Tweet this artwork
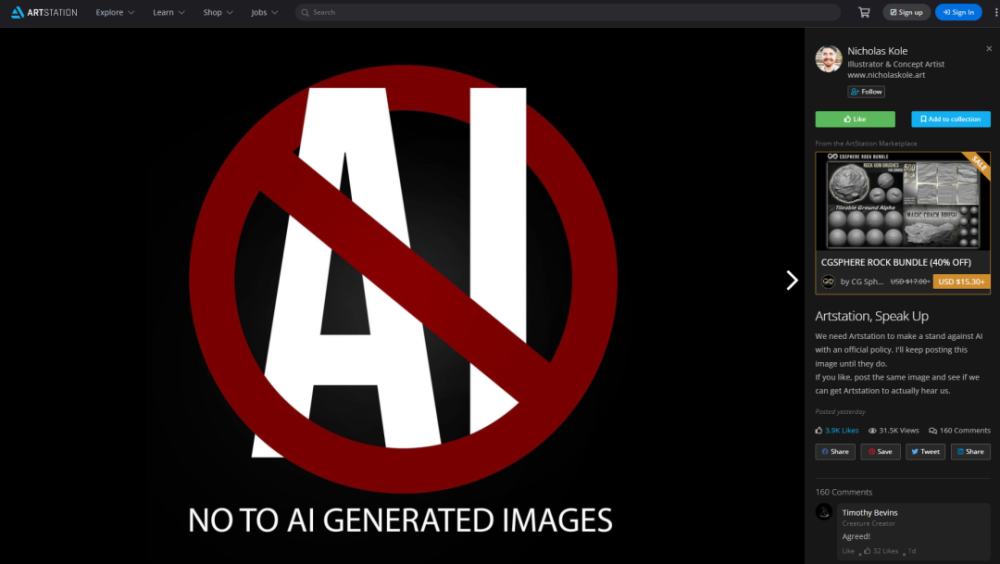The height and width of the screenshot is (564, 1000). coord(925,452)
